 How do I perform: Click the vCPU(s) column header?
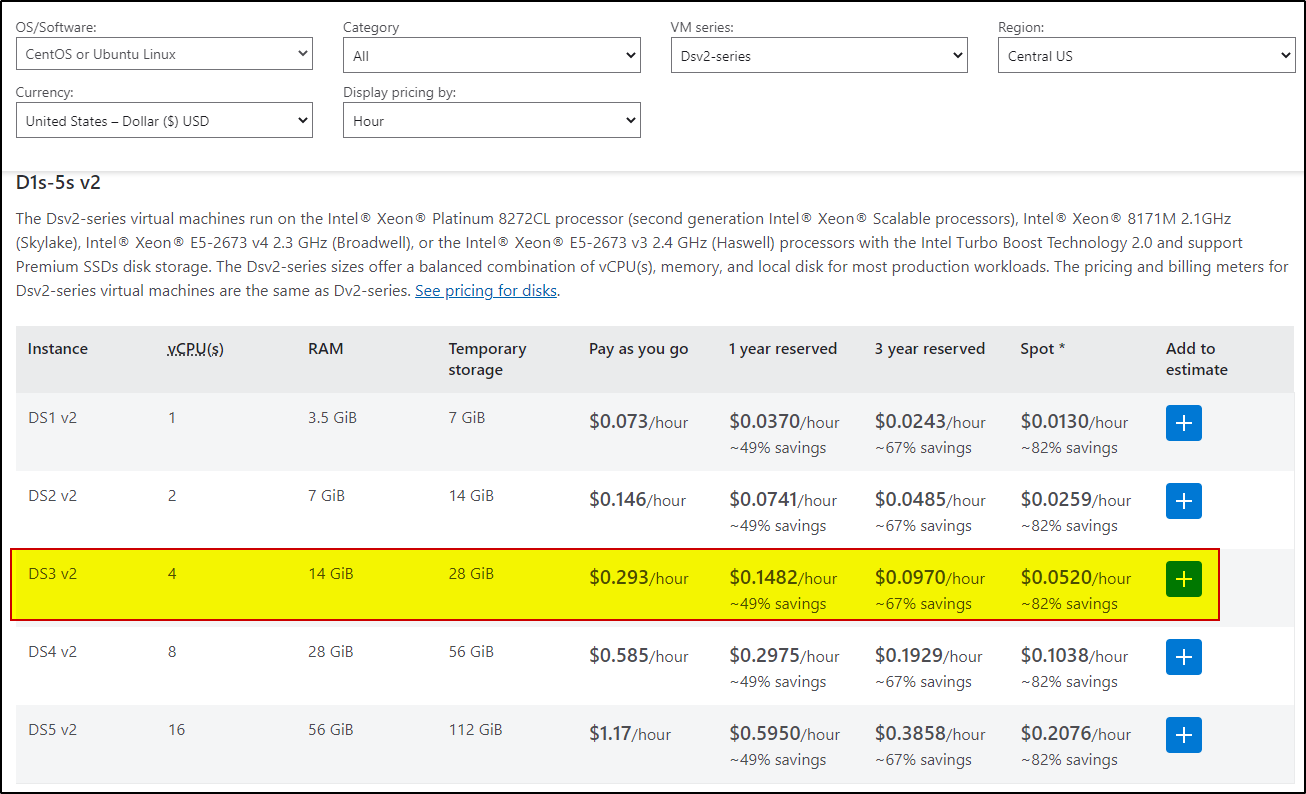[x=196, y=349]
